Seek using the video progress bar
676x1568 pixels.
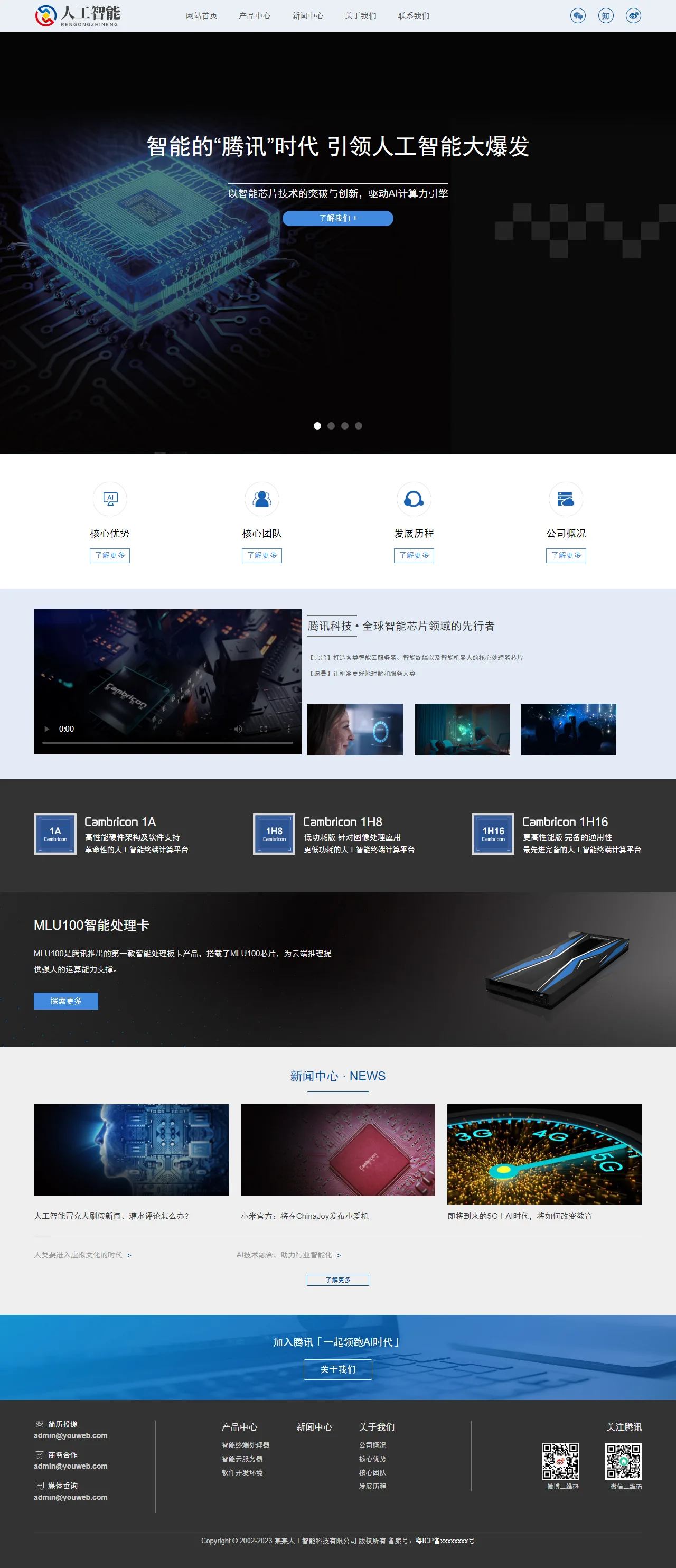168,743
